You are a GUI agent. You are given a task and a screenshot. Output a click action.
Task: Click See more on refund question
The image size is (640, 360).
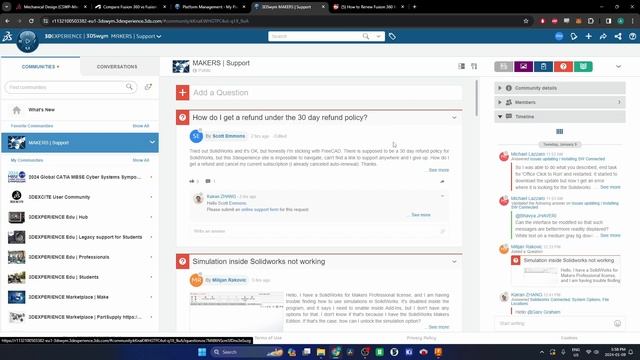click(x=439, y=170)
